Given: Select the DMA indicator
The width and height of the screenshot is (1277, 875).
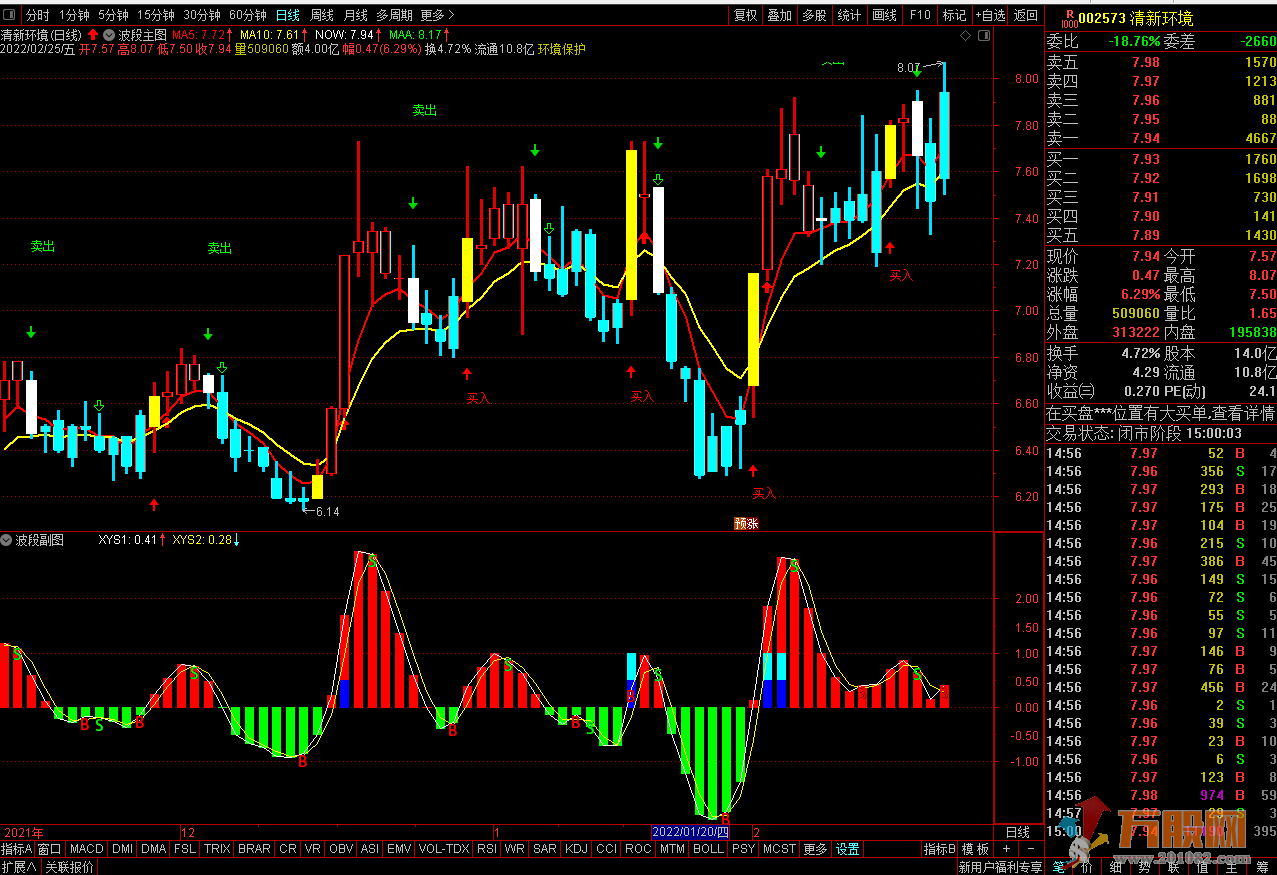Looking at the screenshot, I should tap(154, 849).
